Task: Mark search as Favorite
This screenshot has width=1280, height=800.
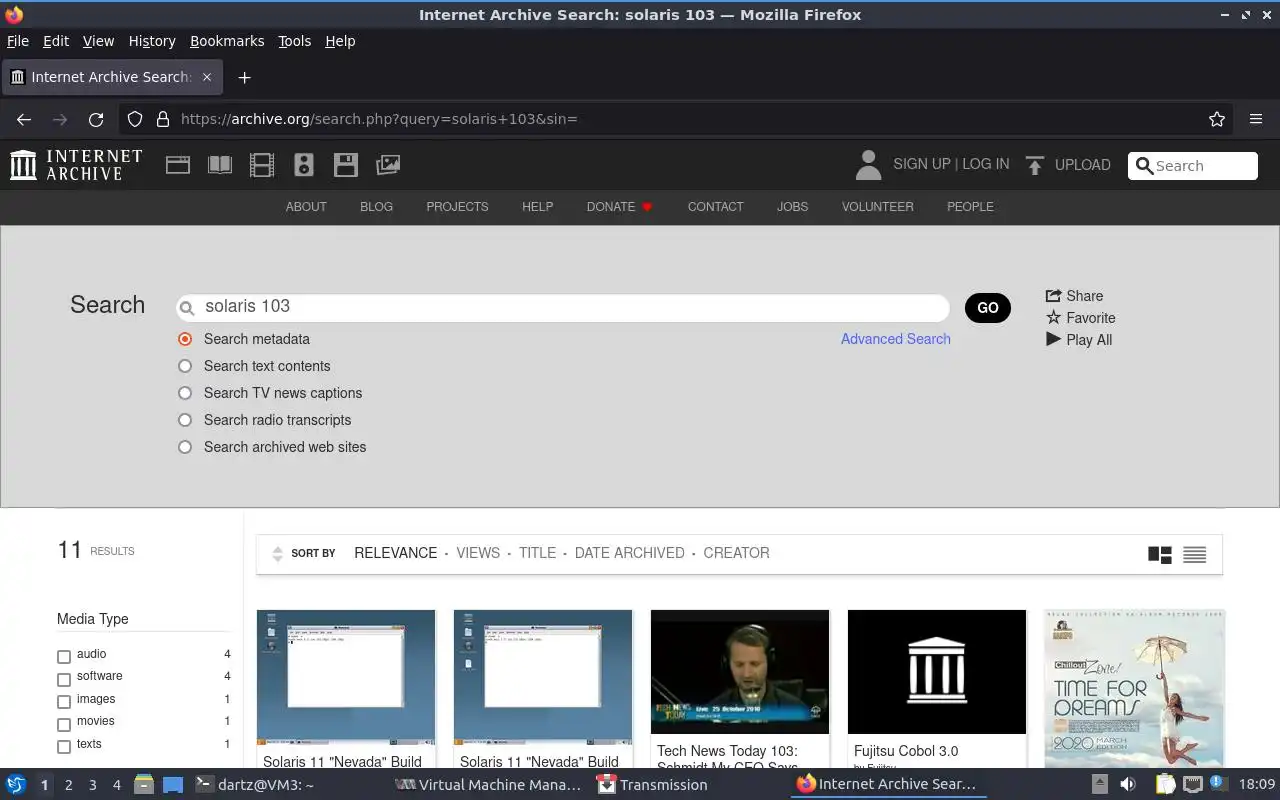Action: click(x=1080, y=318)
